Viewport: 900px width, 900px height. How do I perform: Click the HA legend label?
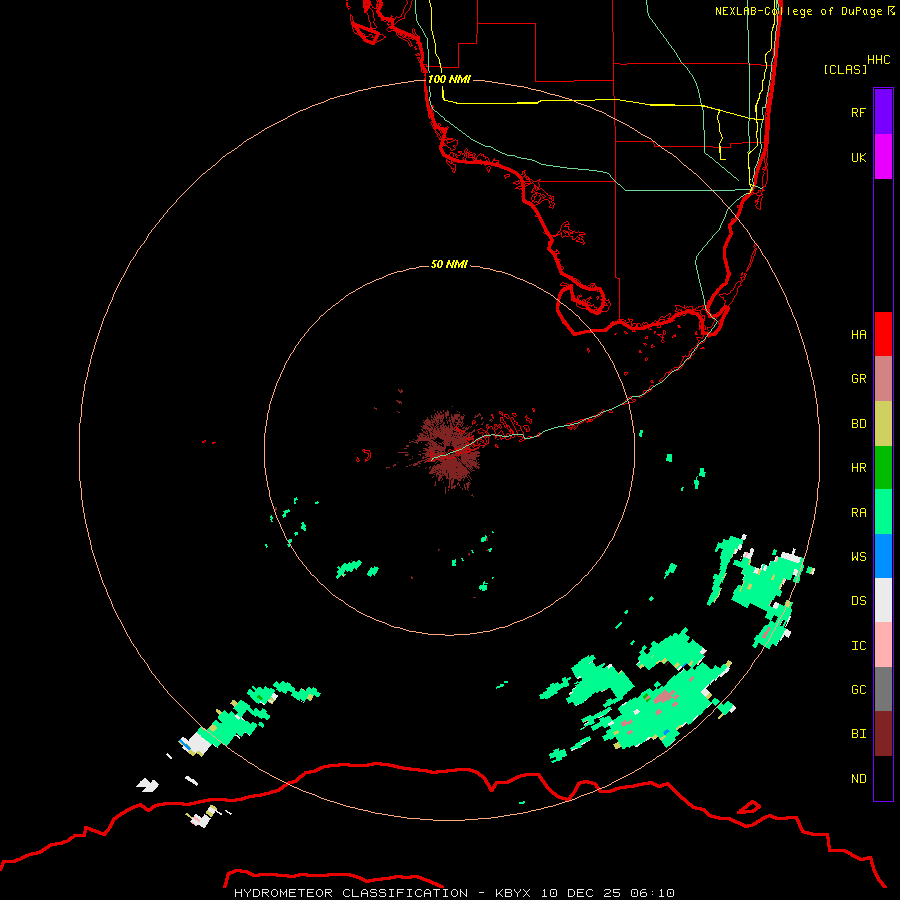point(858,335)
